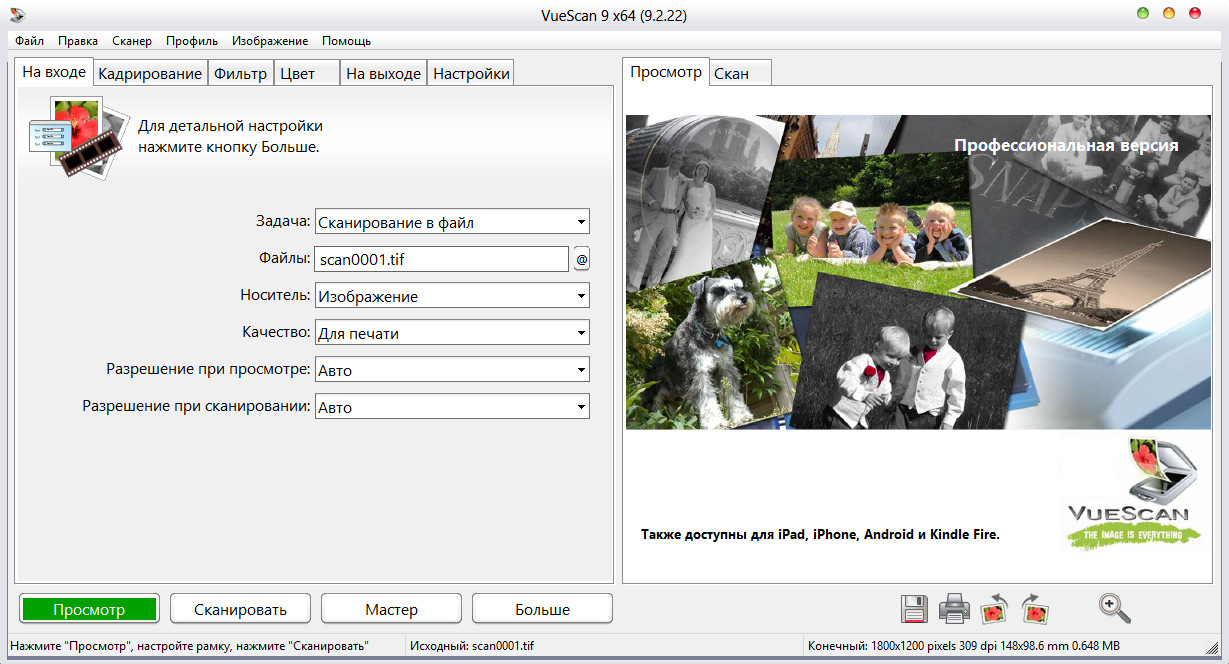Viewport: 1229px width, 664px height.
Task: Click the app icon in title bar
Action: point(17,14)
